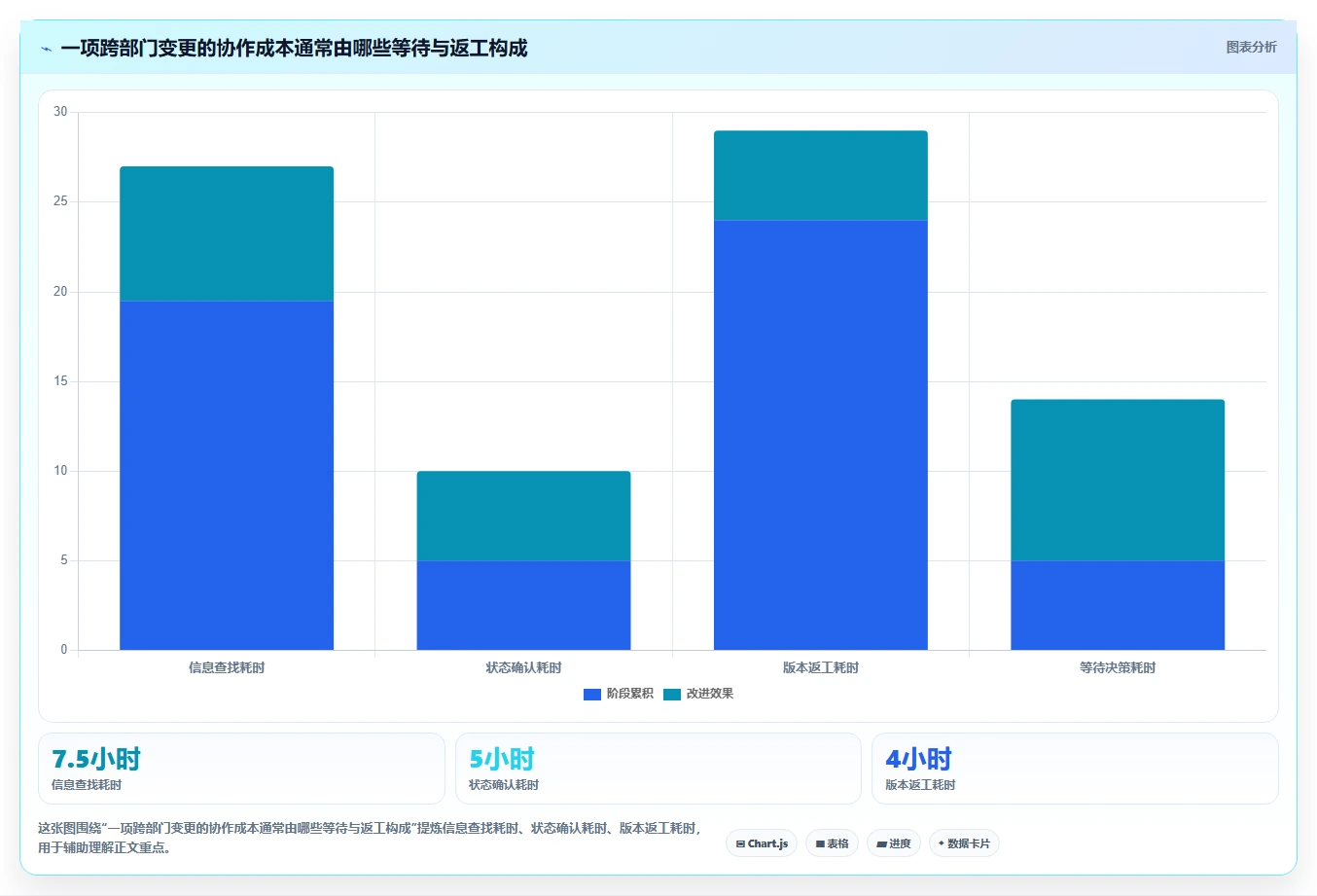The height and width of the screenshot is (896, 1317).
Task: Click the chart title about 跨部门变更的协作成本
Action: (294, 48)
